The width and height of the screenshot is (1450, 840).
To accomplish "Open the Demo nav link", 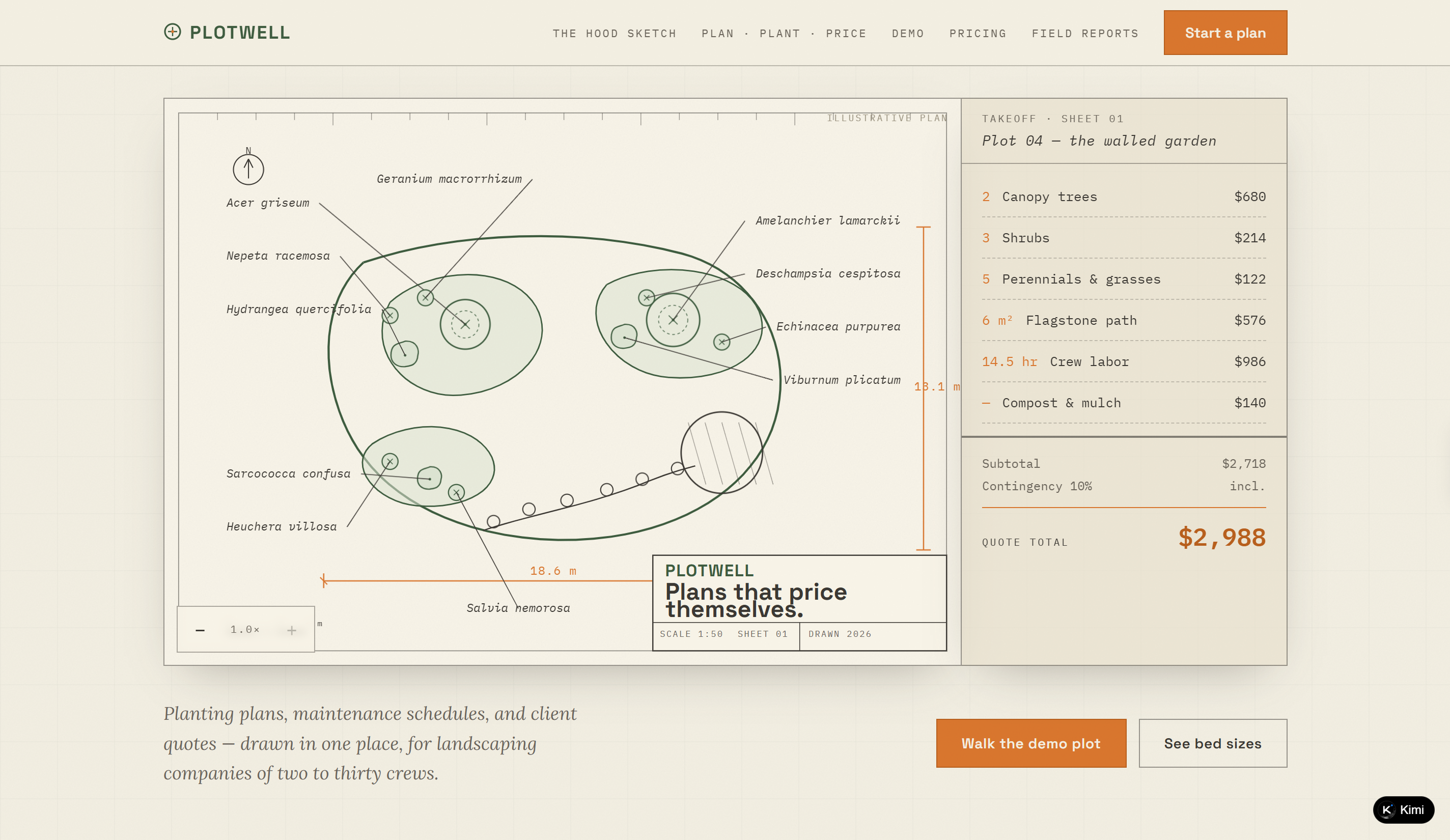I will coord(908,34).
